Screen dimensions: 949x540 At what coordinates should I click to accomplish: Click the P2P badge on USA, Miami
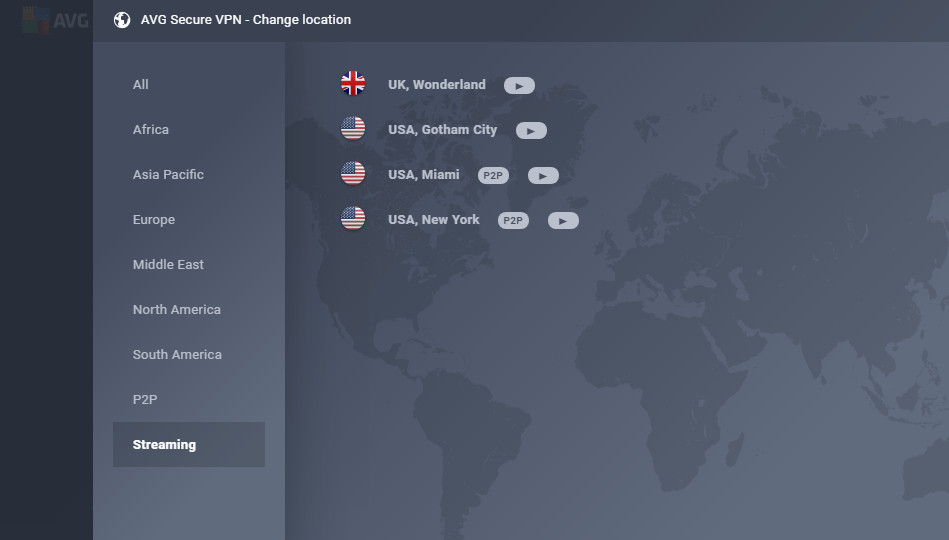493,176
